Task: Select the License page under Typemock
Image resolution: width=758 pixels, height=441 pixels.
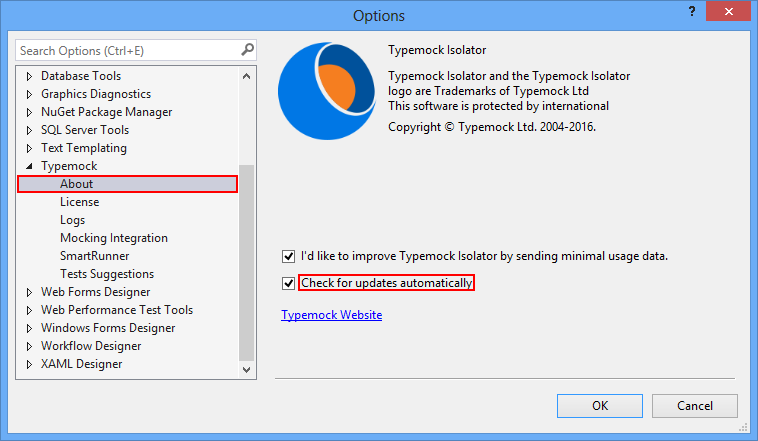Action: [79, 202]
